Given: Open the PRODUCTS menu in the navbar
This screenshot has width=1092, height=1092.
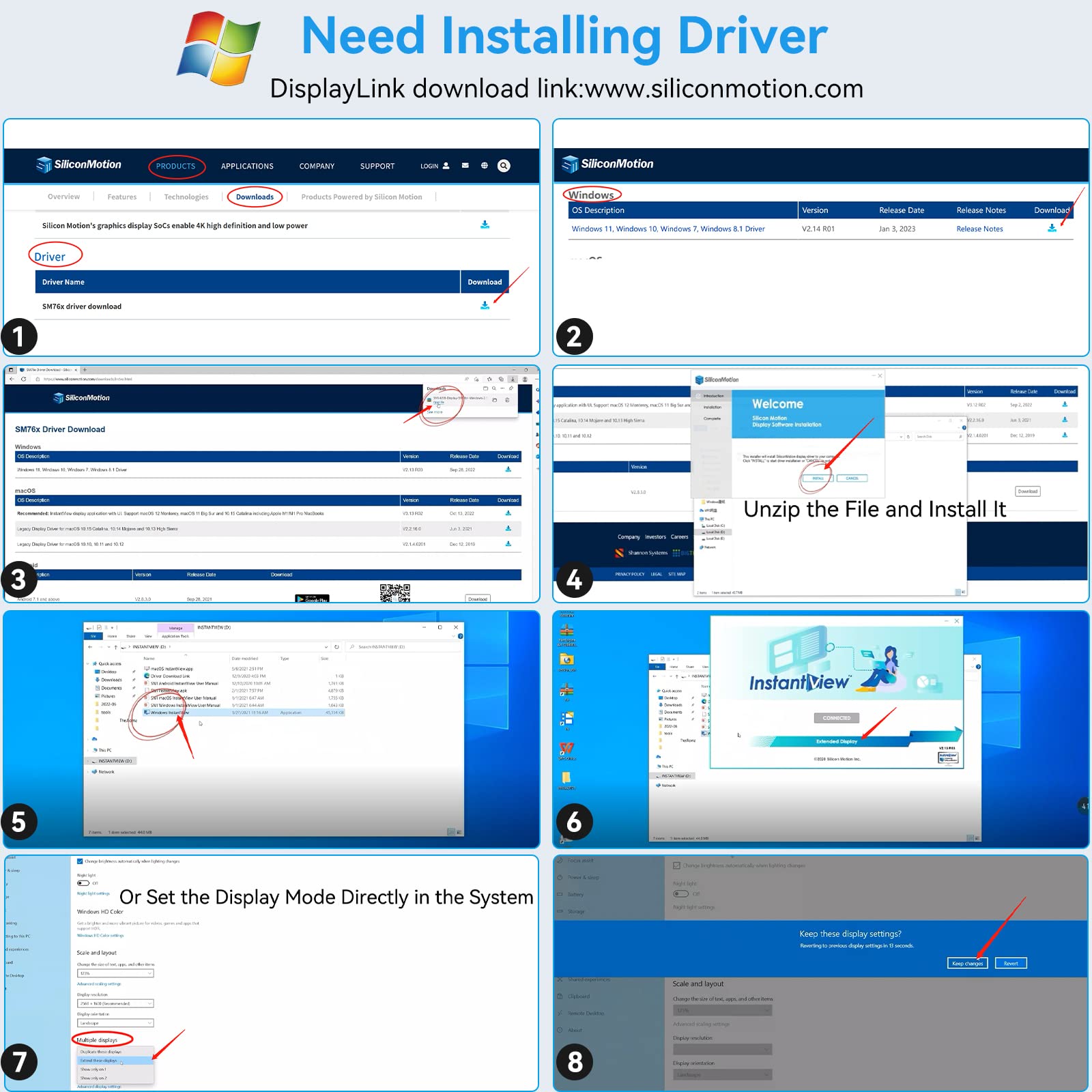Looking at the screenshot, I should point(175,167).
